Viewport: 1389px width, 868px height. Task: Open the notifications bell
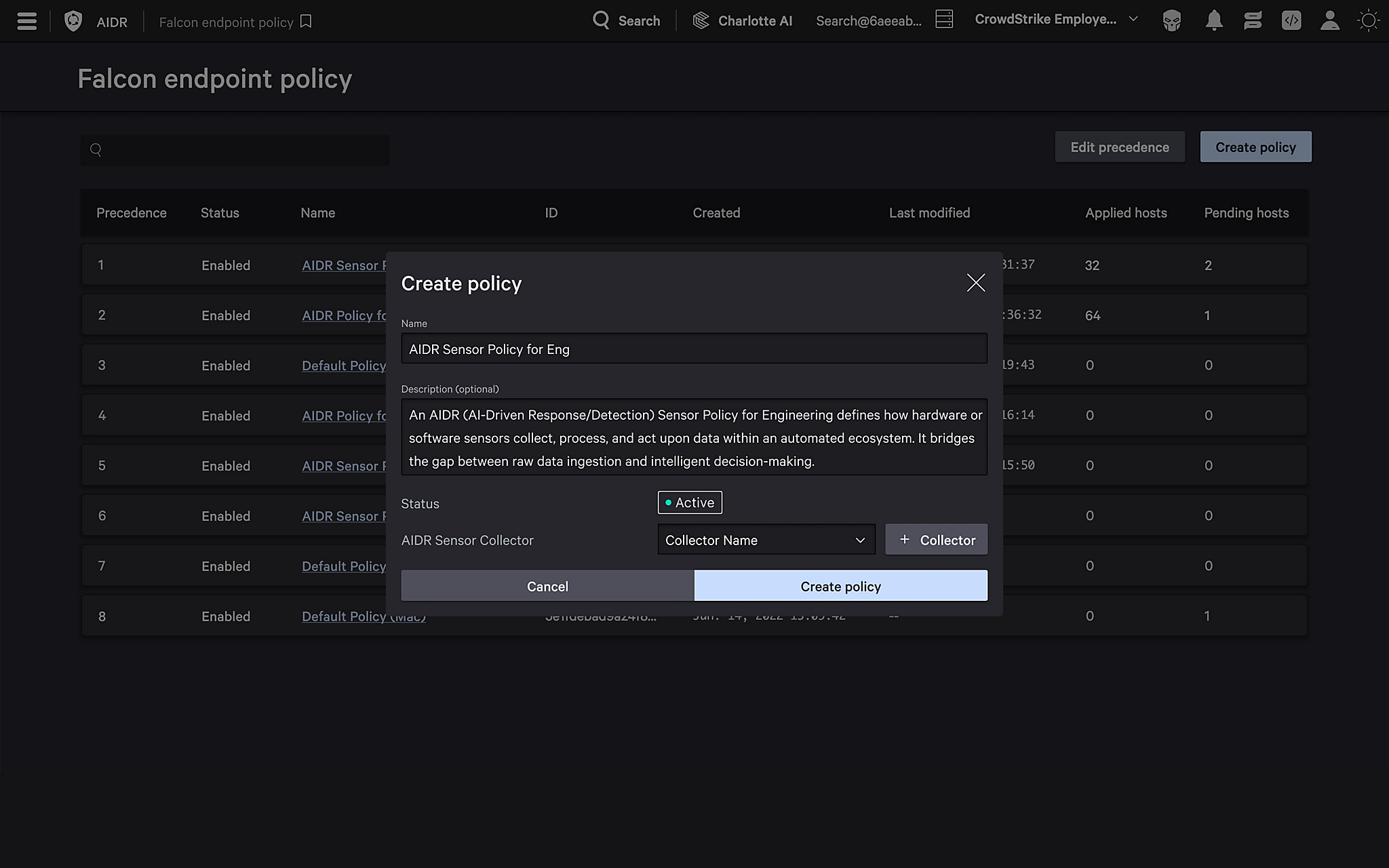click(1213, 21)
